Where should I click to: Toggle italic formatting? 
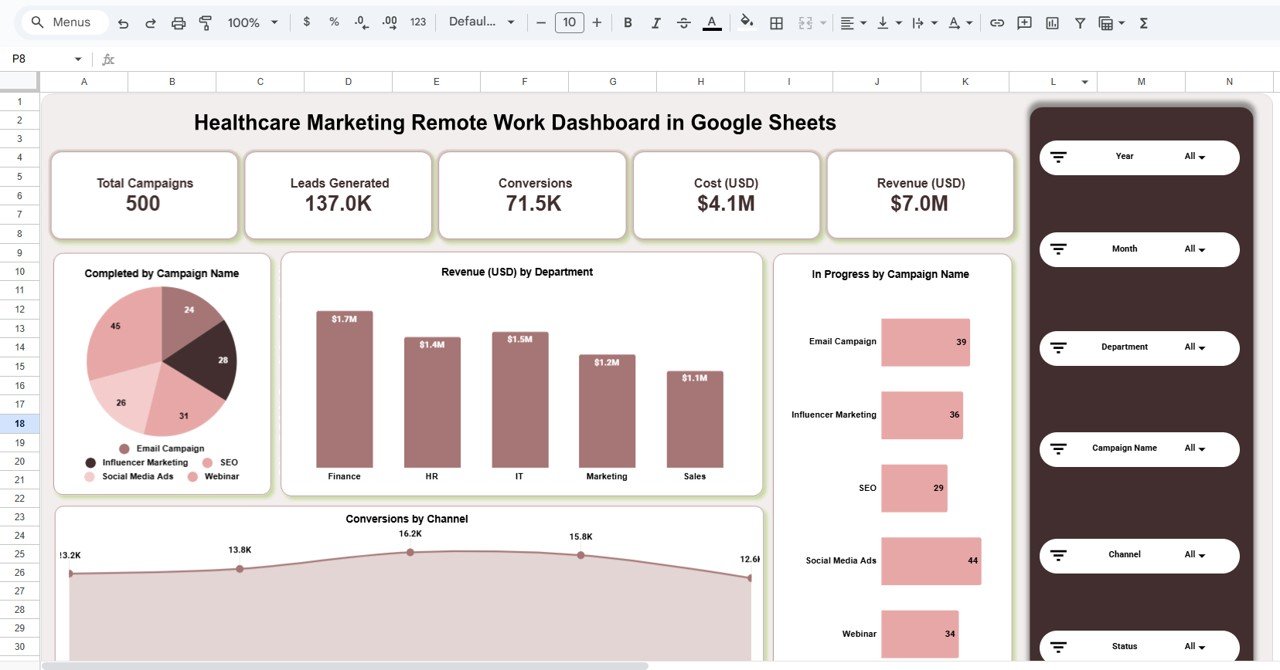click(x=655, y=21)
